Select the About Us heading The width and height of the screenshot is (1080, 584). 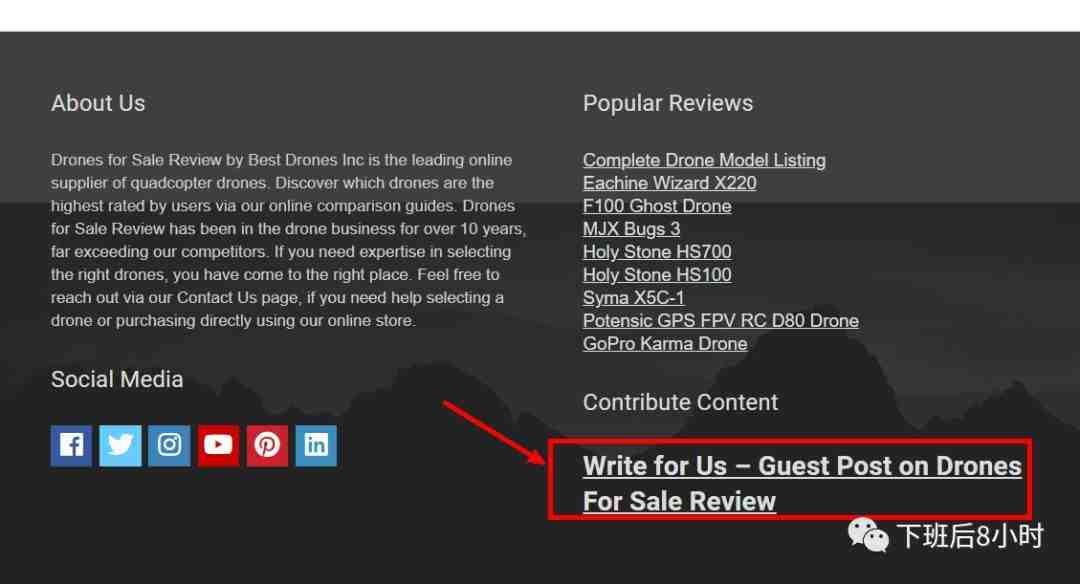click(98, 103)
